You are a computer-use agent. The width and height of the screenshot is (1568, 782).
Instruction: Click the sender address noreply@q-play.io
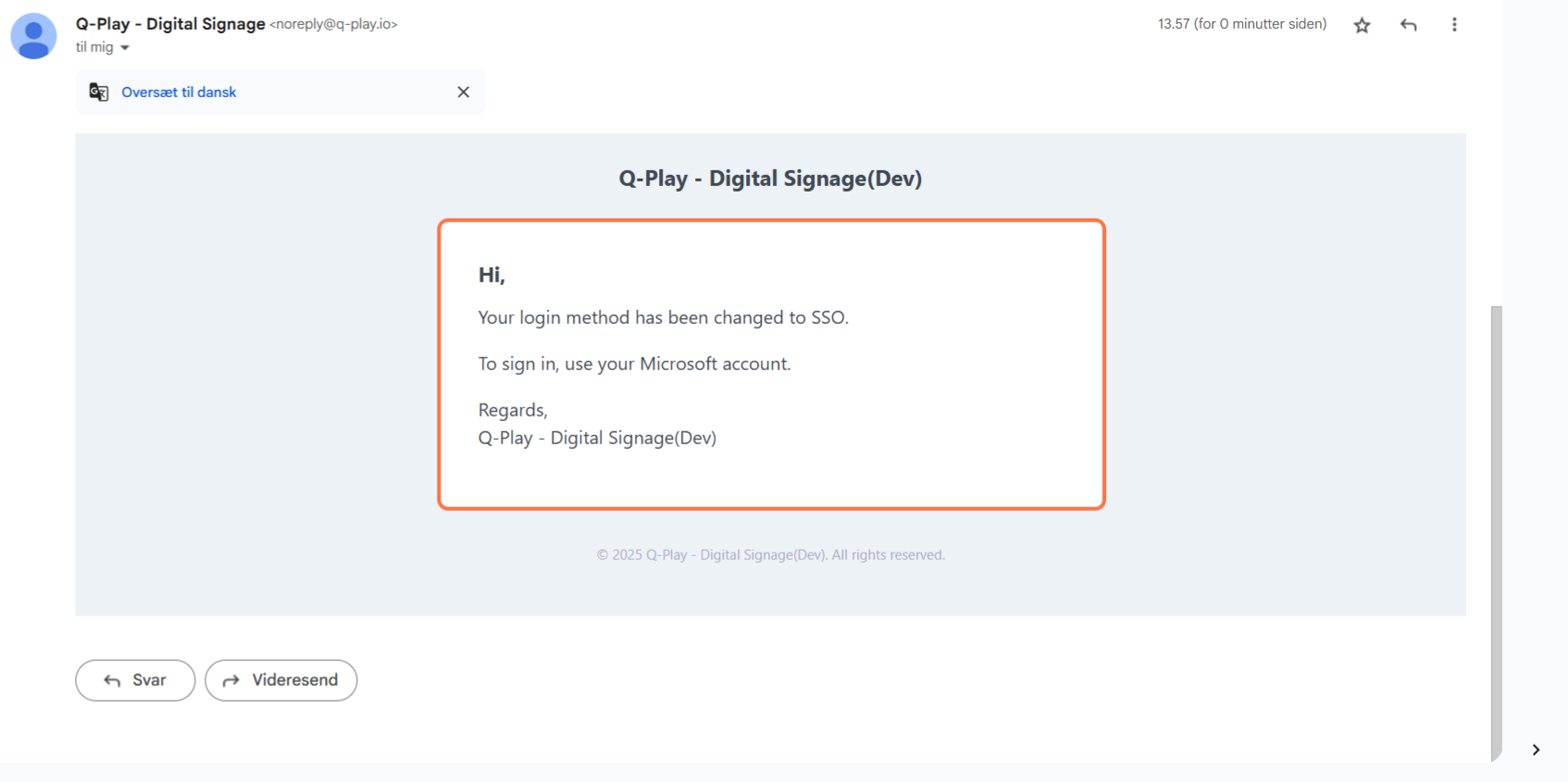coord(333,24)
